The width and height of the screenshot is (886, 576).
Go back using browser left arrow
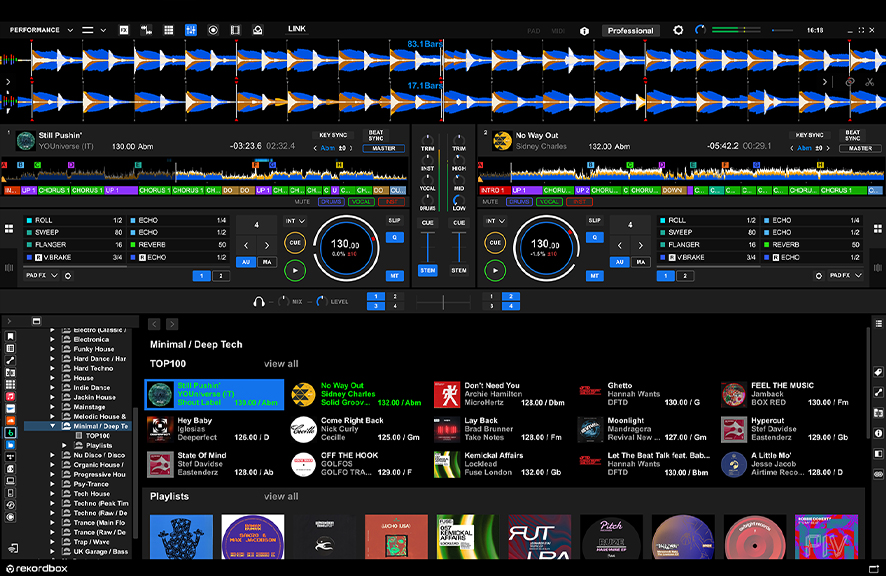155,324
